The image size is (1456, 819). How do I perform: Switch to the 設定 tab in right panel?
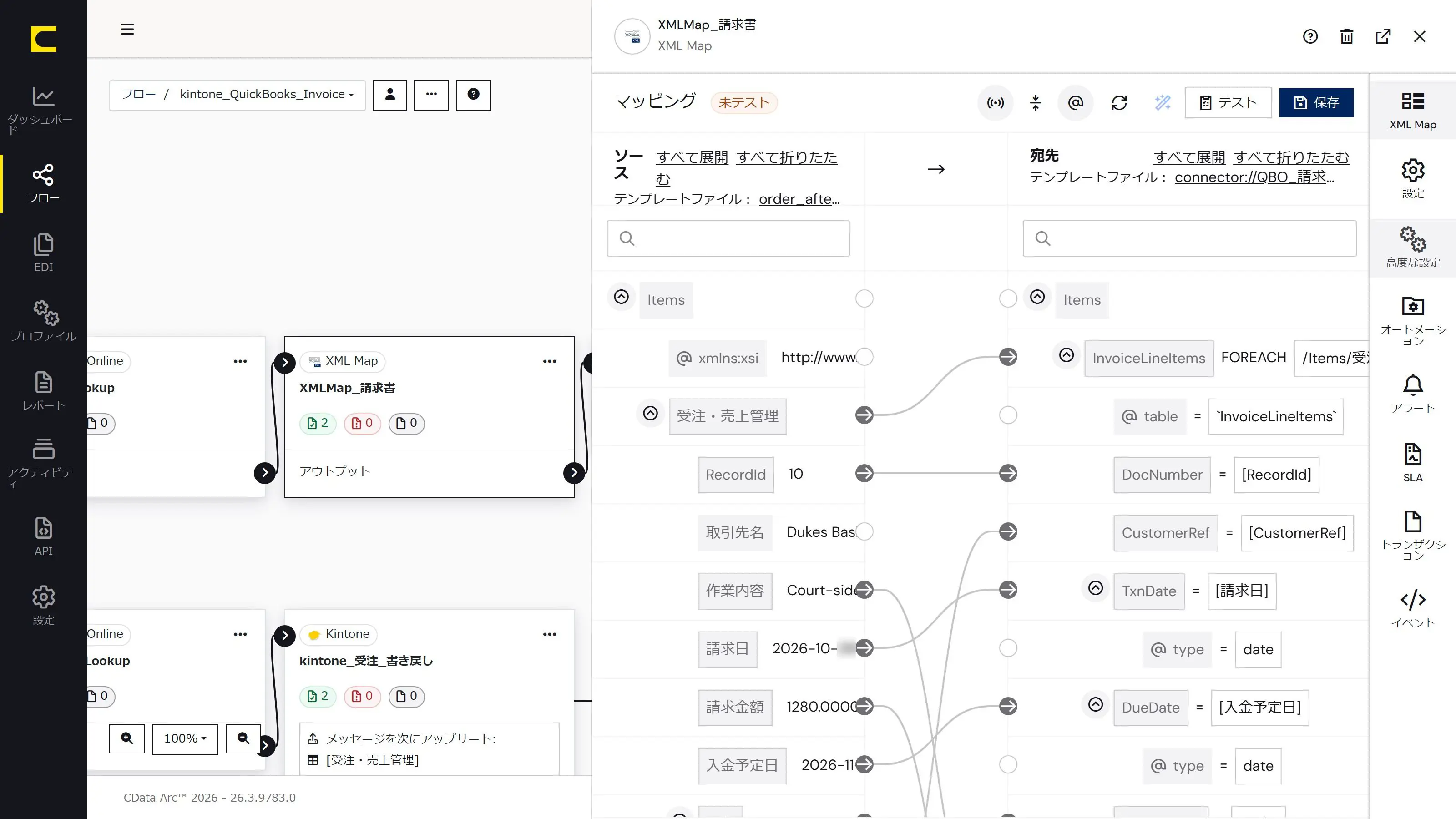[1412, 179]
